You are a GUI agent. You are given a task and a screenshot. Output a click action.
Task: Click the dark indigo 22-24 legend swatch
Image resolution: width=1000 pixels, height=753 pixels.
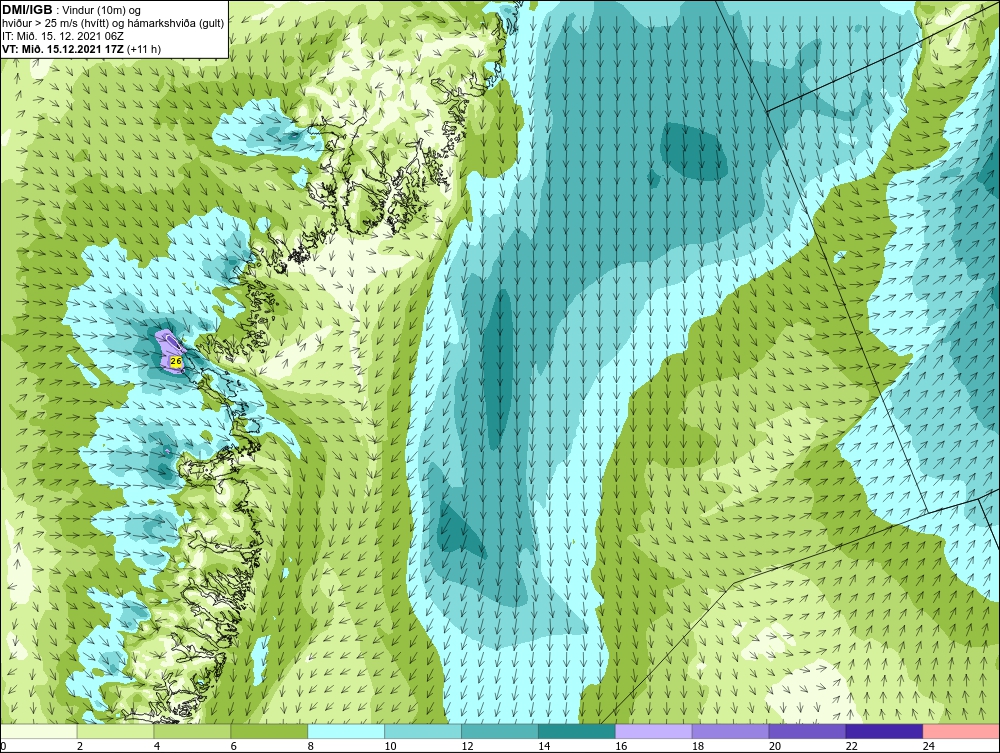(885, 731)
